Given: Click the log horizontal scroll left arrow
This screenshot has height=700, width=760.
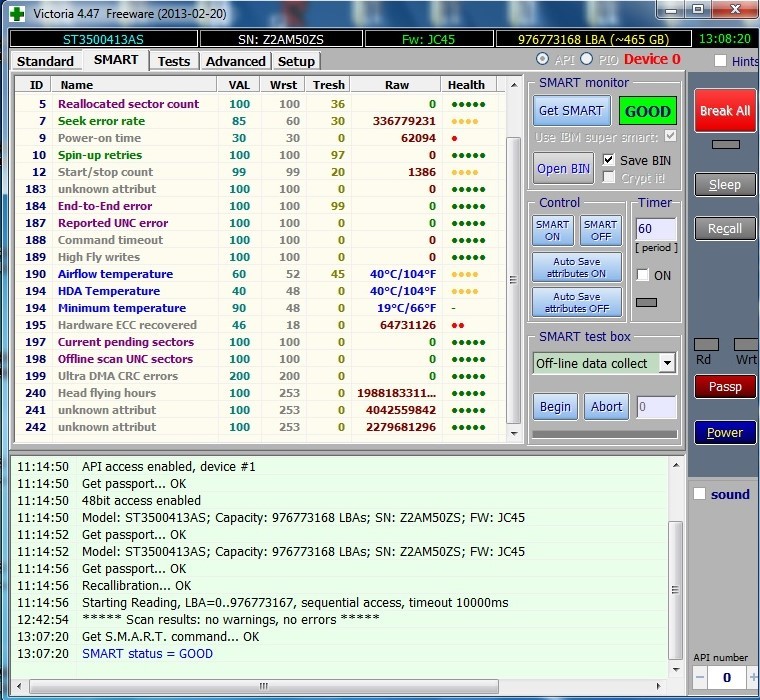Looking at the screenshot, I should 19,686.
